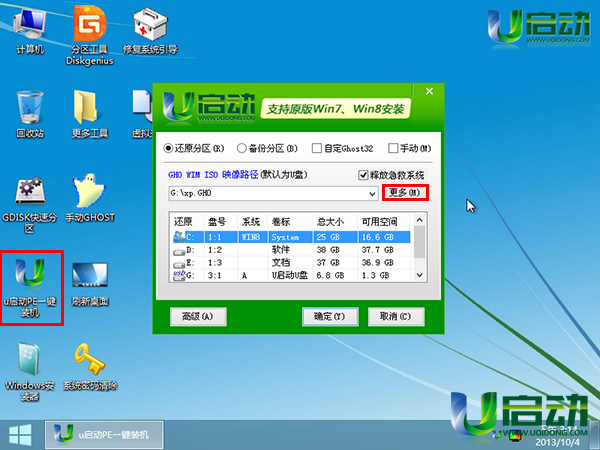Click the Windows Start button
Viewport: 600px width, 450px height.
coord(20,435)
